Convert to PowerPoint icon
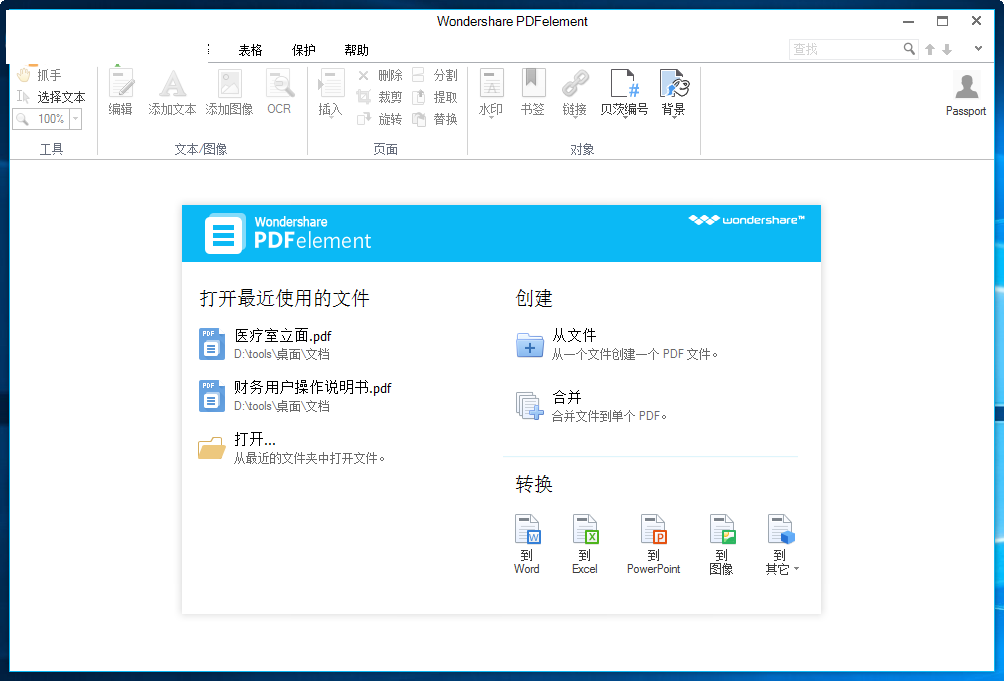Screen dimensions: 1004x681 653,544
